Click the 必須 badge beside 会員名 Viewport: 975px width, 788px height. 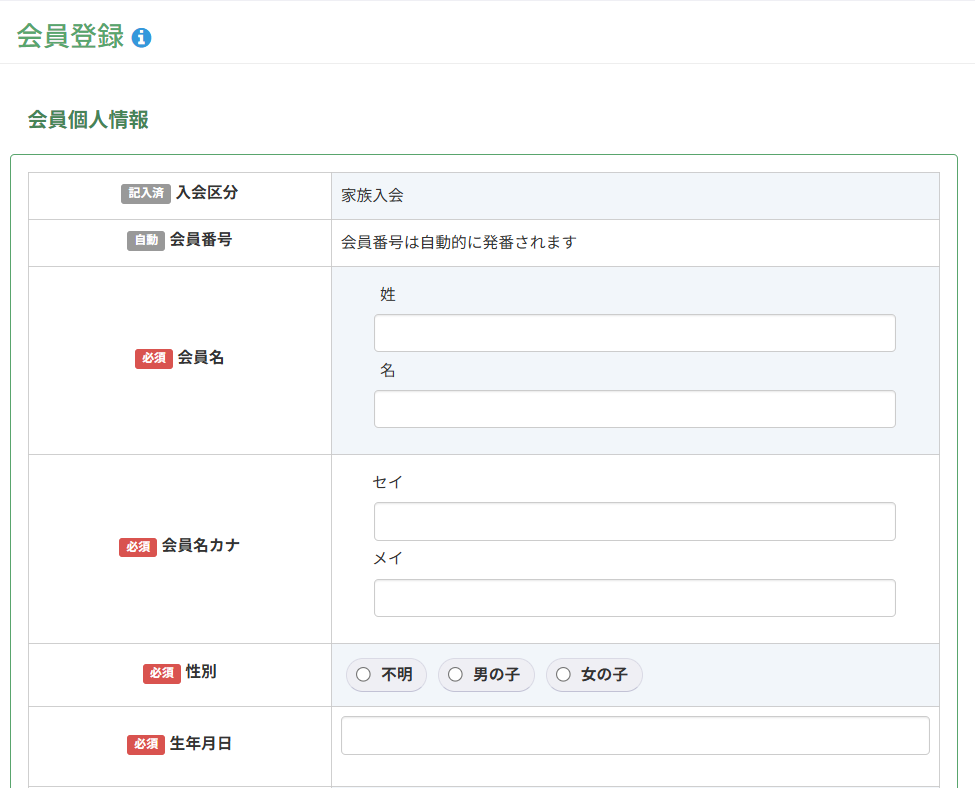(x=154, y=358)
